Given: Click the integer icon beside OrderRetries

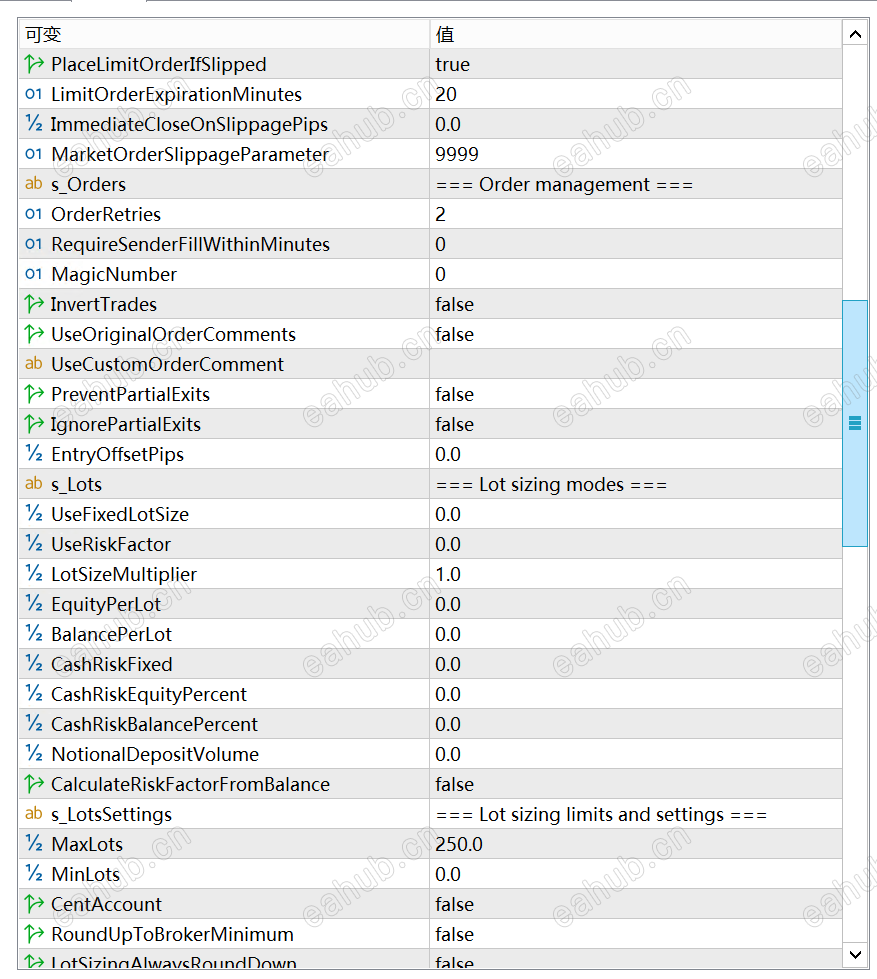Looking at the screenshot, I should (x=34, y=214).
